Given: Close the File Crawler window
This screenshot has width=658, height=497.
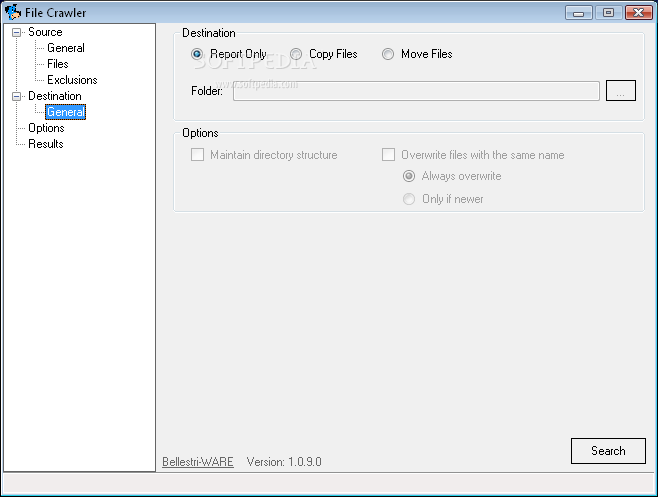Looking at the screenshot, I should click(x=638, y=13).
